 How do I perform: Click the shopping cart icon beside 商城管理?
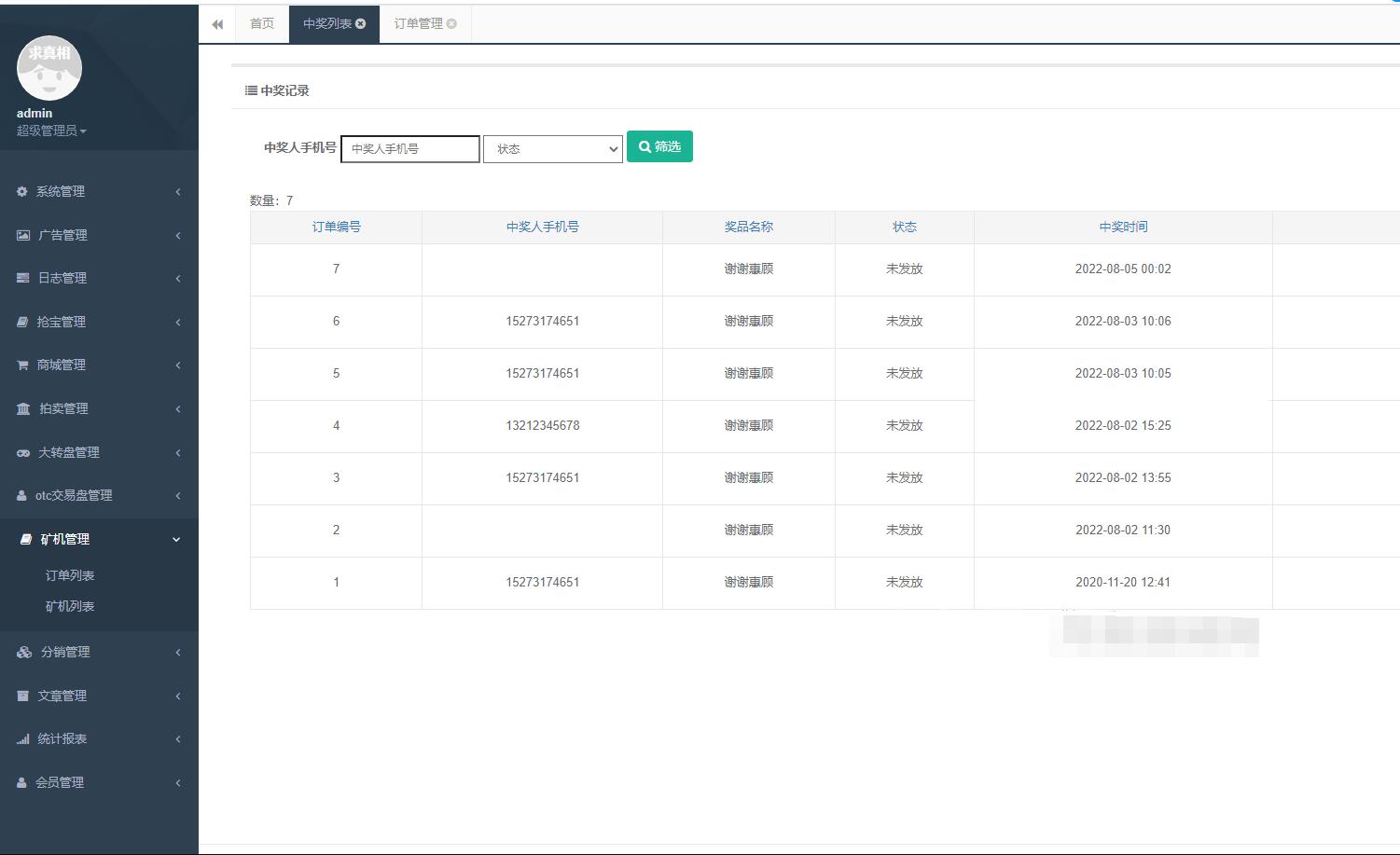coord(22,365)
